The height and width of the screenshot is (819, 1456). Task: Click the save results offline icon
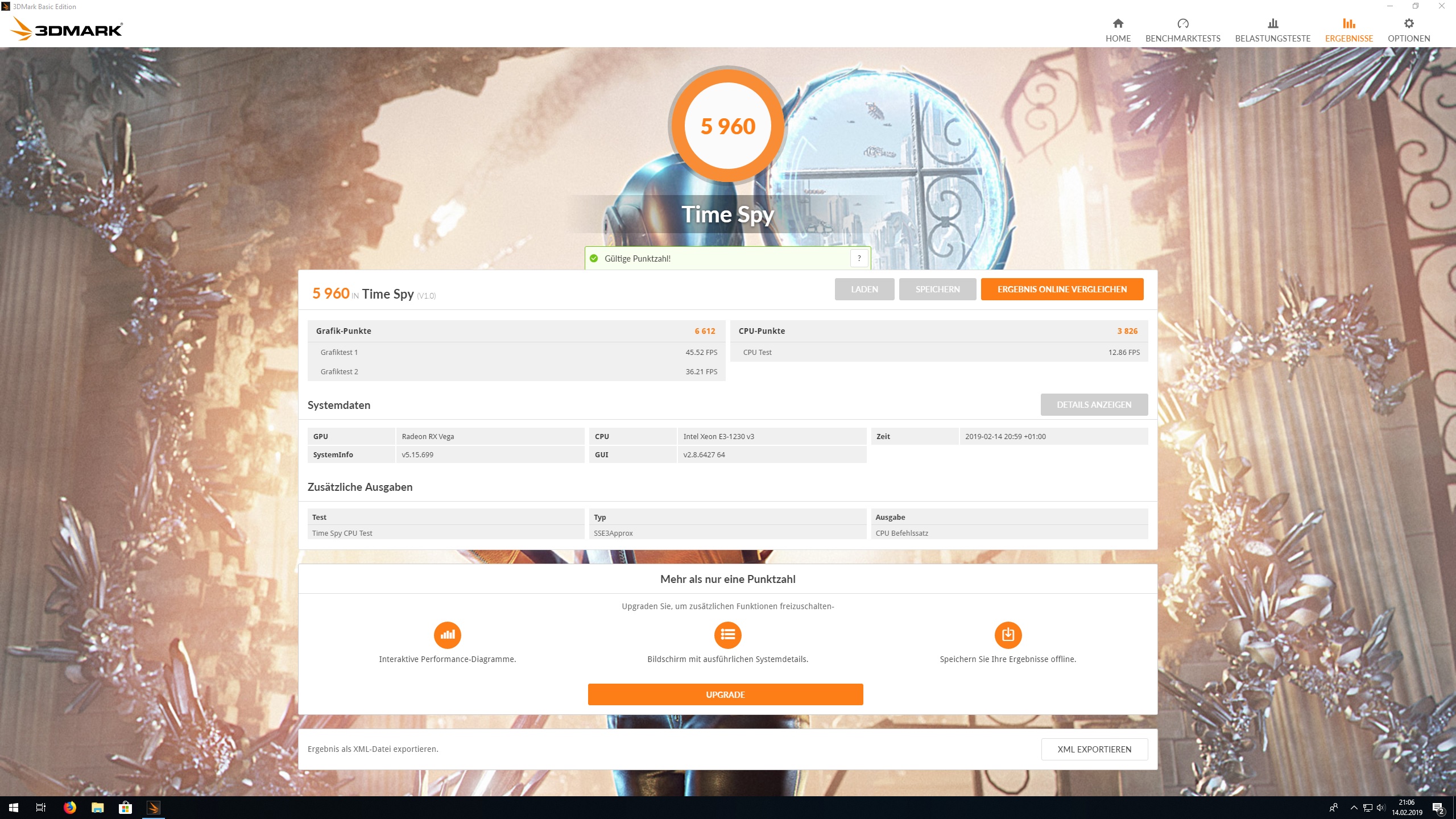[x=1007, y=635]
